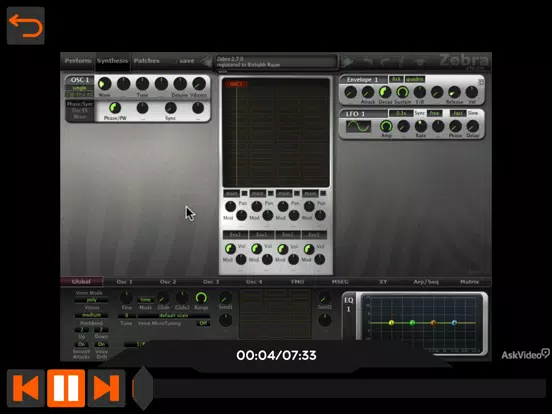Switch to the Synthesis page
This screenshot has width=552, height=414.
(112, 61)
